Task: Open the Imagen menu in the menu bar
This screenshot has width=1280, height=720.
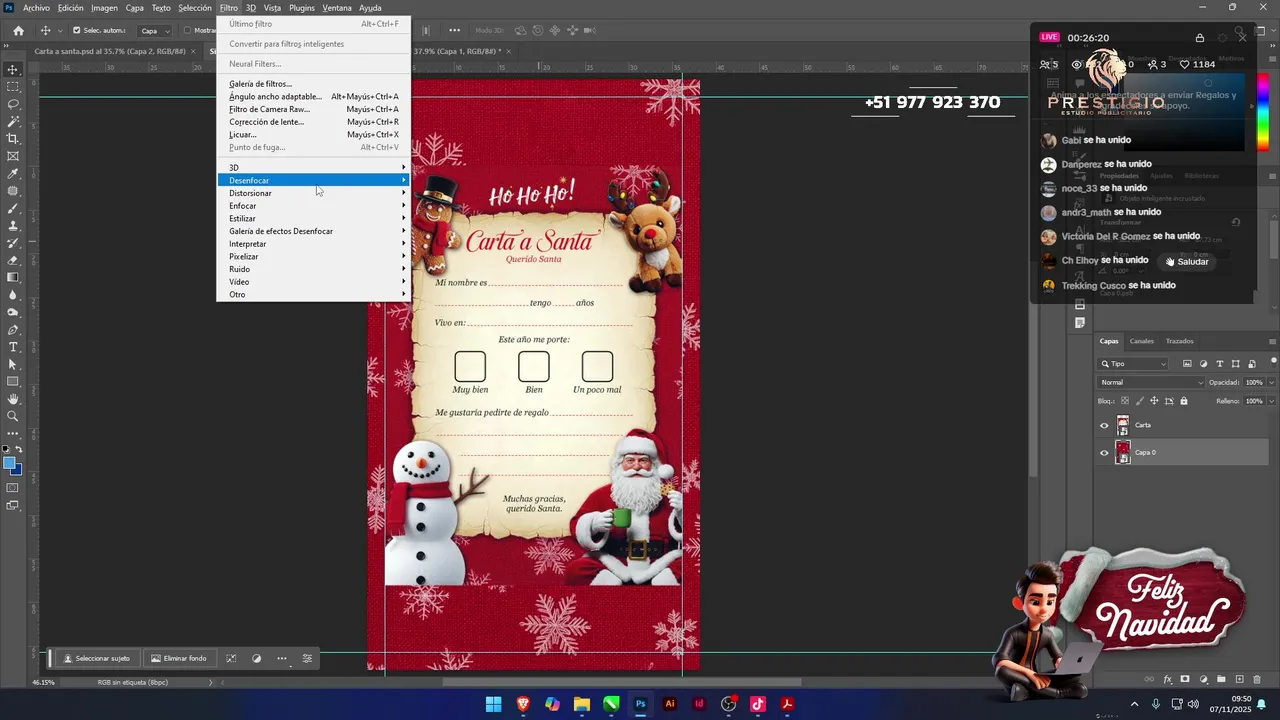Action: point(104,8)
